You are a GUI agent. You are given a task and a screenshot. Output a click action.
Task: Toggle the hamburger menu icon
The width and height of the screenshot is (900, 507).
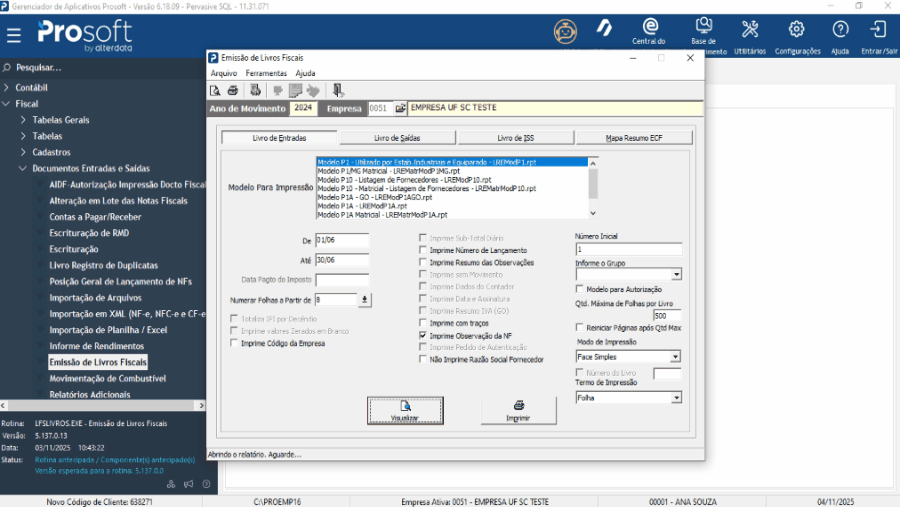pyautogui.click(x=14, y=35)
